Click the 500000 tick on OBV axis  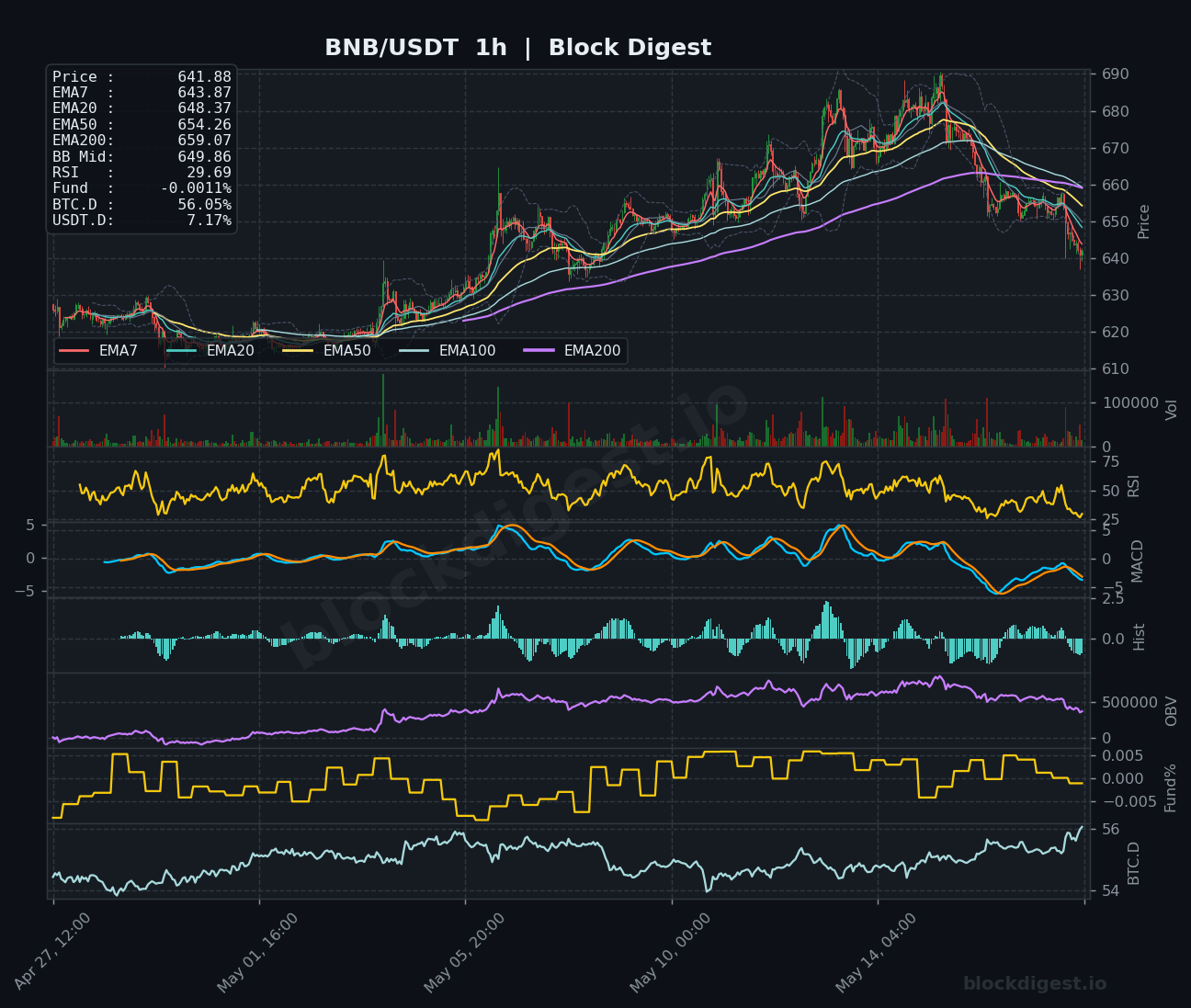click(x=1130, y=702)
